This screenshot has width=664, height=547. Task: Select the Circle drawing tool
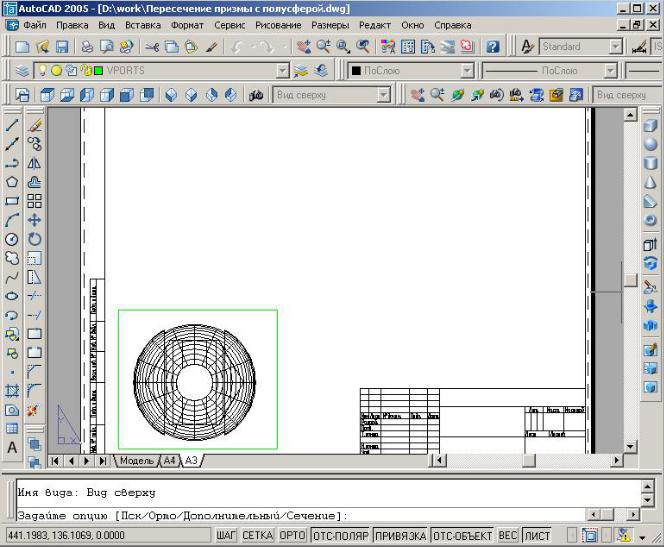[12, 239]
